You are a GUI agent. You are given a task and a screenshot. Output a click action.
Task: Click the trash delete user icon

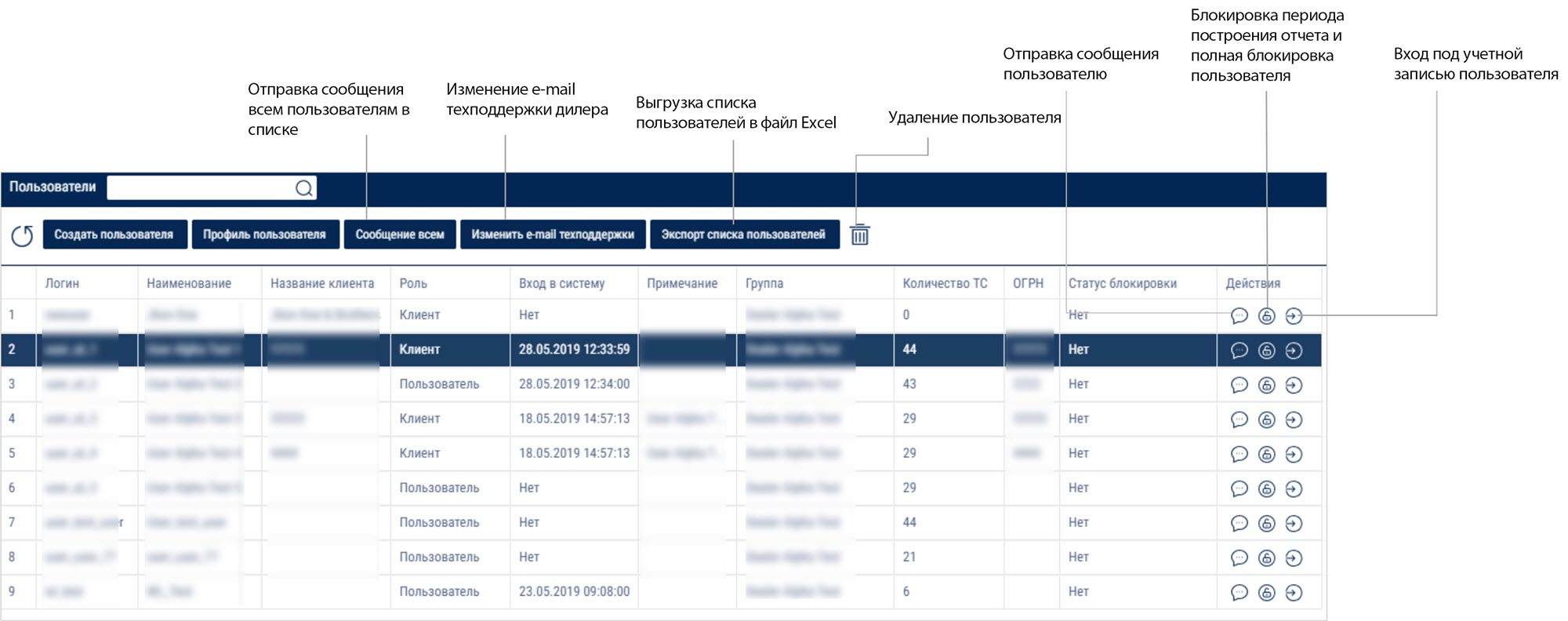click(860, 234)
